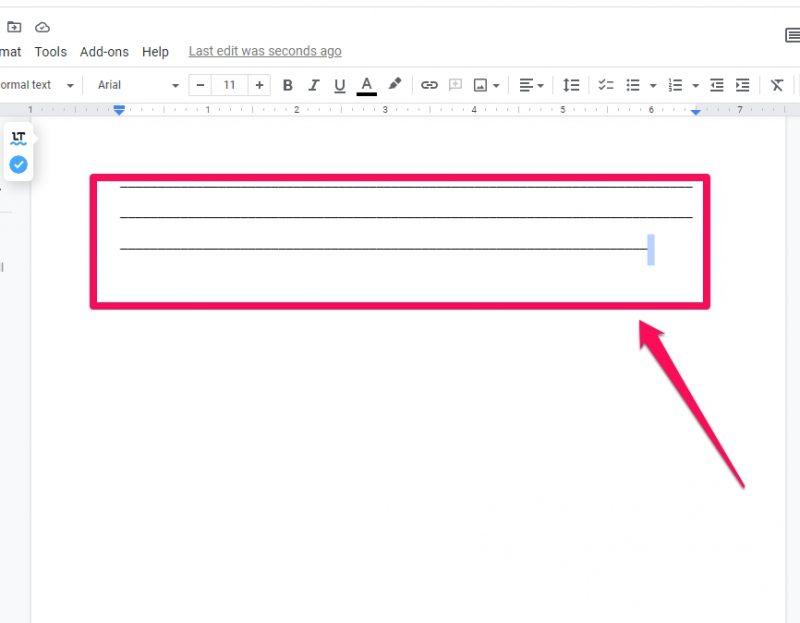The height and width of the screenshot is (623, 800).
Task: Open the Tools menu
Action: (50, 52)
